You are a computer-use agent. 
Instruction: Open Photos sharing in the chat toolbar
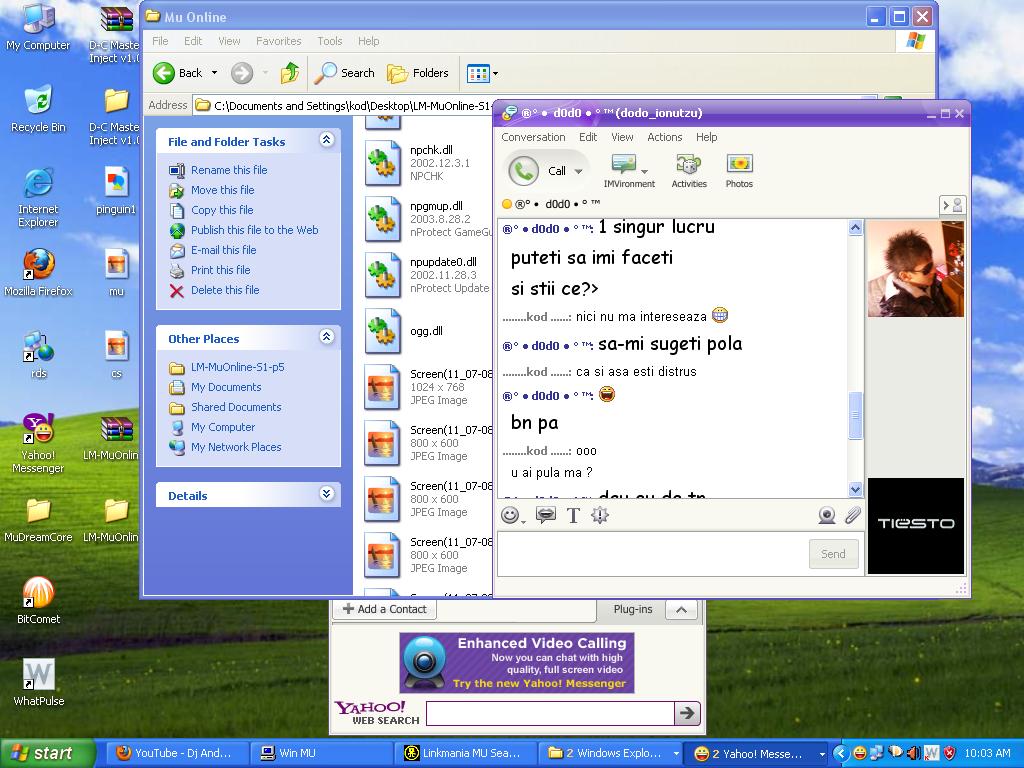[x=739, y=163]
